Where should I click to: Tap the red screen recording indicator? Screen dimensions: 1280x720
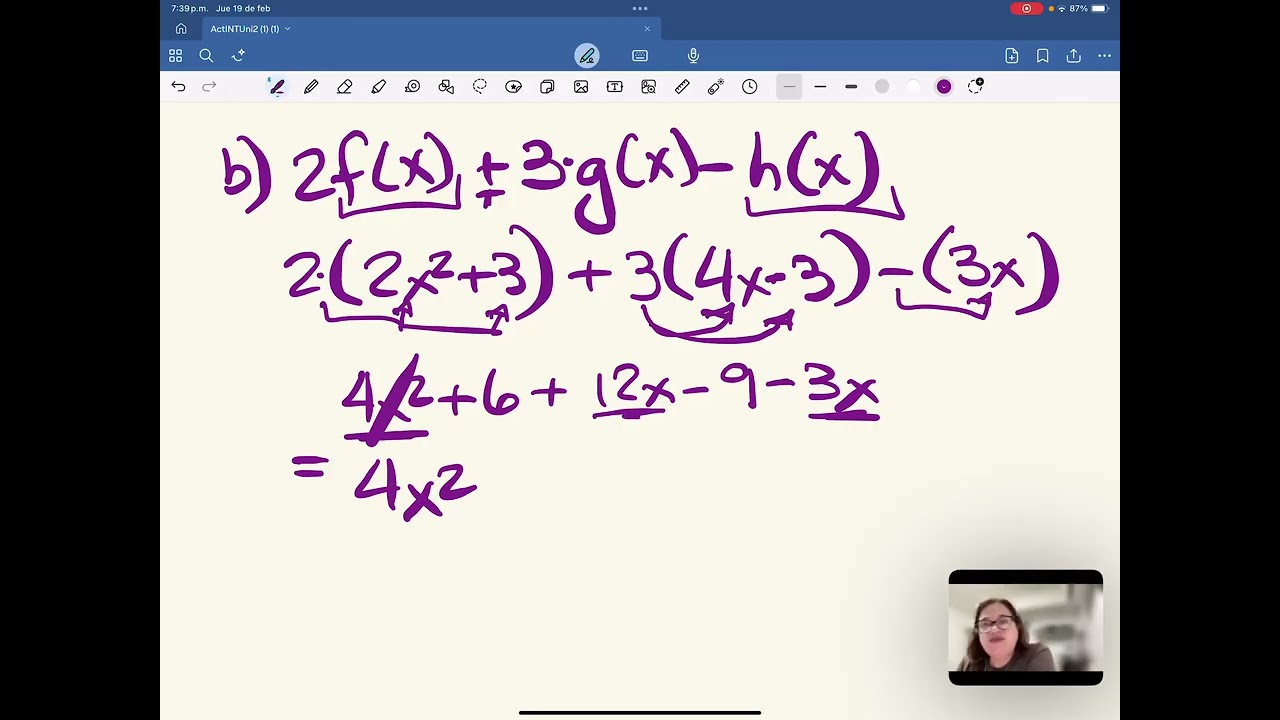1026,8
